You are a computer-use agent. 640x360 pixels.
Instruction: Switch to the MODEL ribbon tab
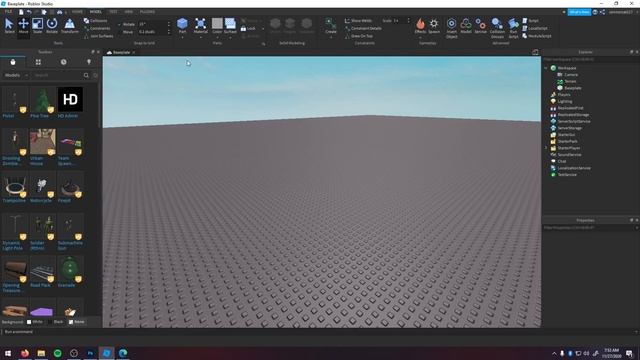(x=96, y=12)
